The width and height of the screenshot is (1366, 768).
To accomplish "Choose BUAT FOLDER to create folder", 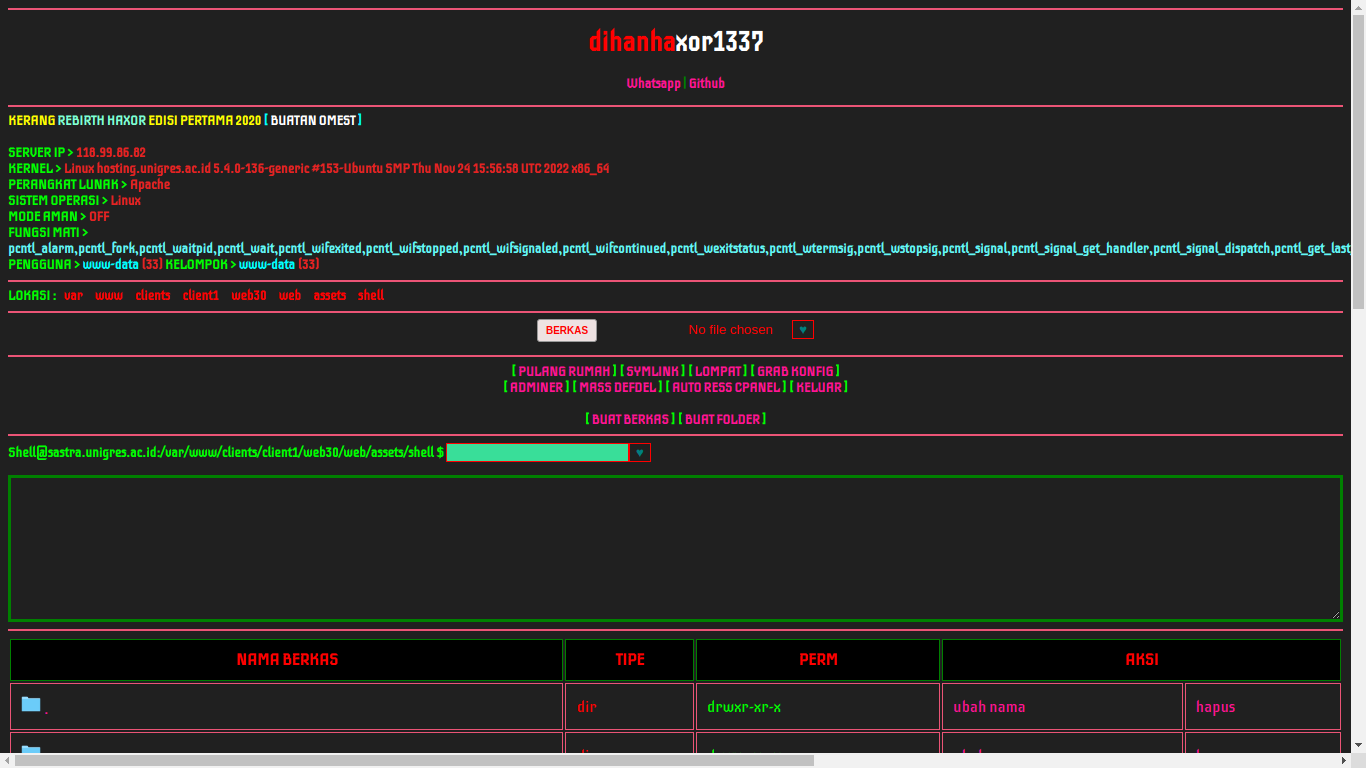I will pyautogui.click(x=722, y=419).
